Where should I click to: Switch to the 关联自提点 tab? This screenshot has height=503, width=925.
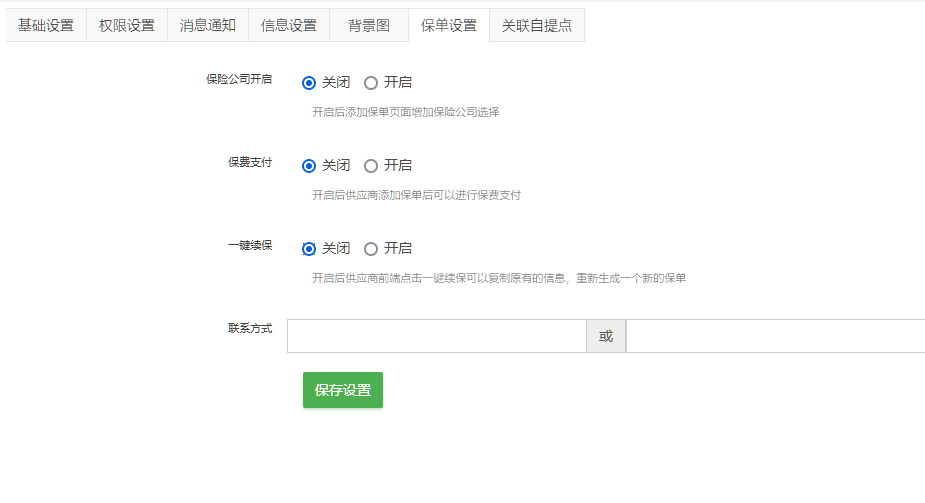[x=537, y=25]
